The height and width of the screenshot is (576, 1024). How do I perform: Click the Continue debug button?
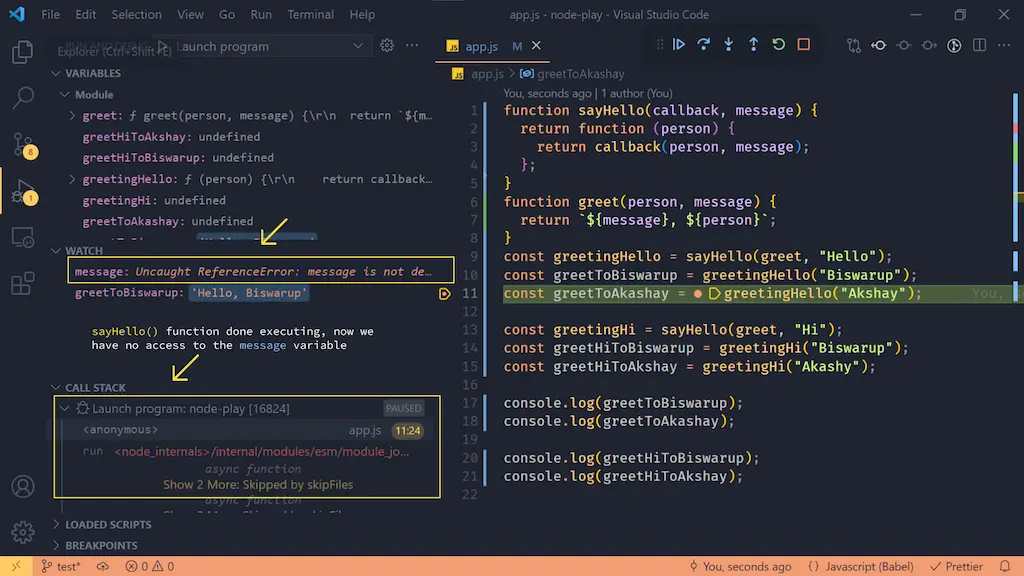click(x=679, y=44)
